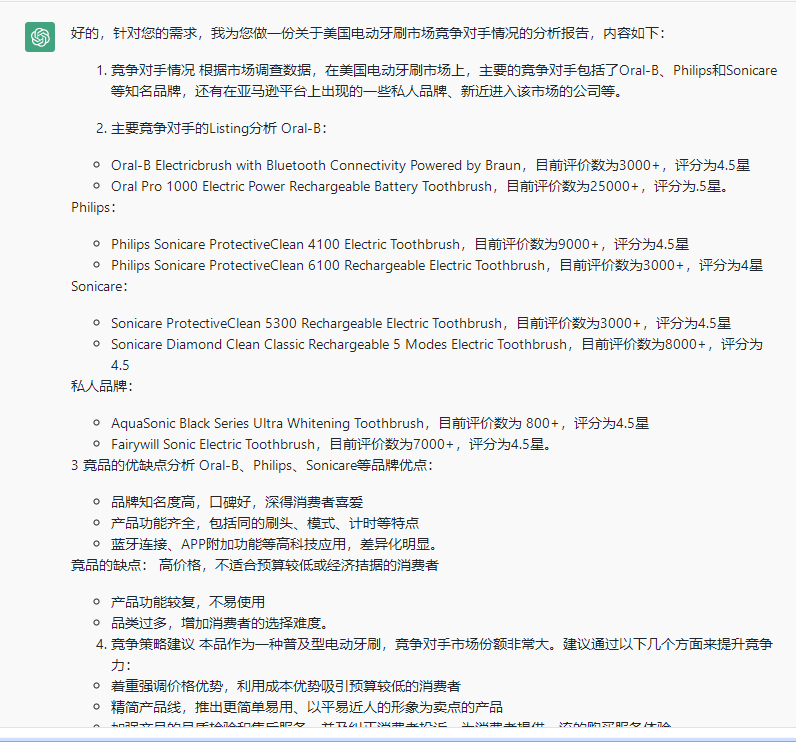Click heading '3 竞品的优缺点分析'
Screen dimensions: 796x750
[252, 466]
